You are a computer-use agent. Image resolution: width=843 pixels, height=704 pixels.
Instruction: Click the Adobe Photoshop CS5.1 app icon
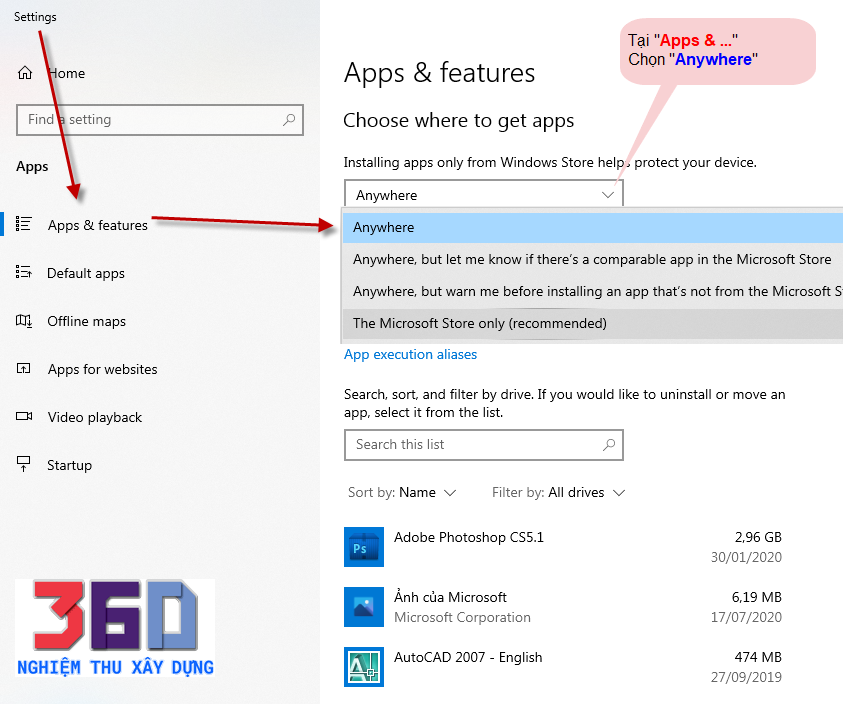pyautogui.click(x=364, y=547)
